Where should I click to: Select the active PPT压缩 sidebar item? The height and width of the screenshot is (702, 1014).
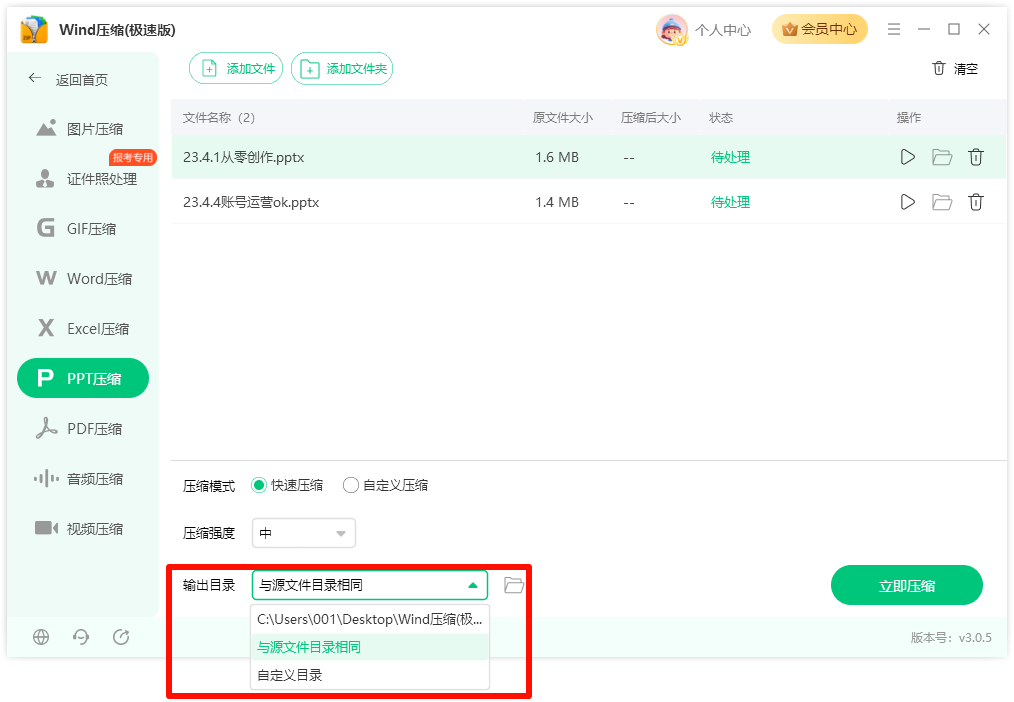[83, 378]
